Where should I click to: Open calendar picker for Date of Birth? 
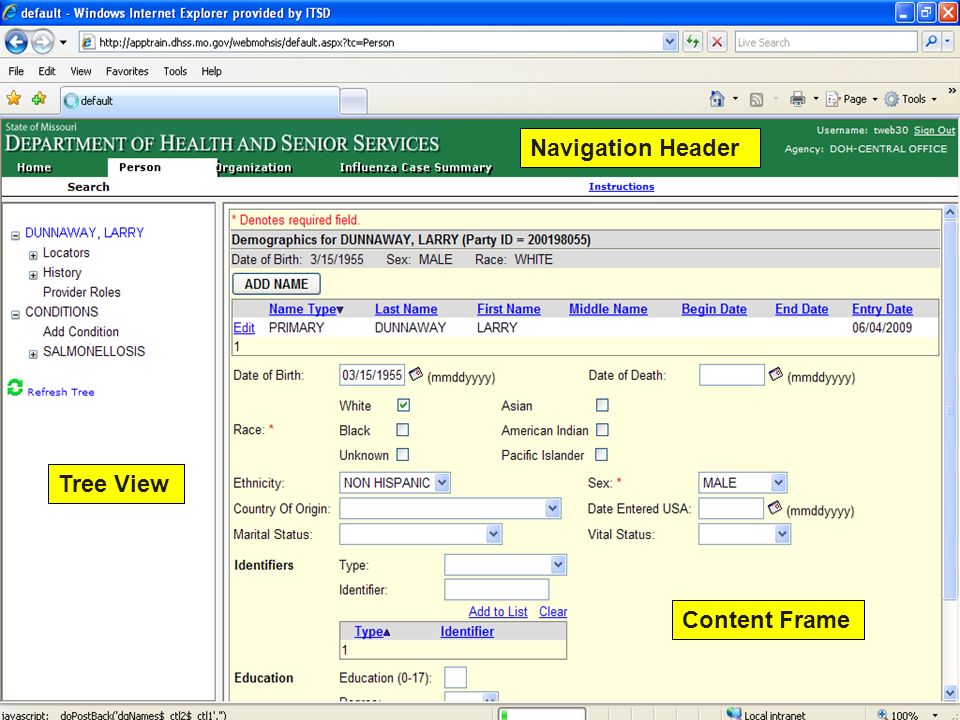tap(416, 374)
